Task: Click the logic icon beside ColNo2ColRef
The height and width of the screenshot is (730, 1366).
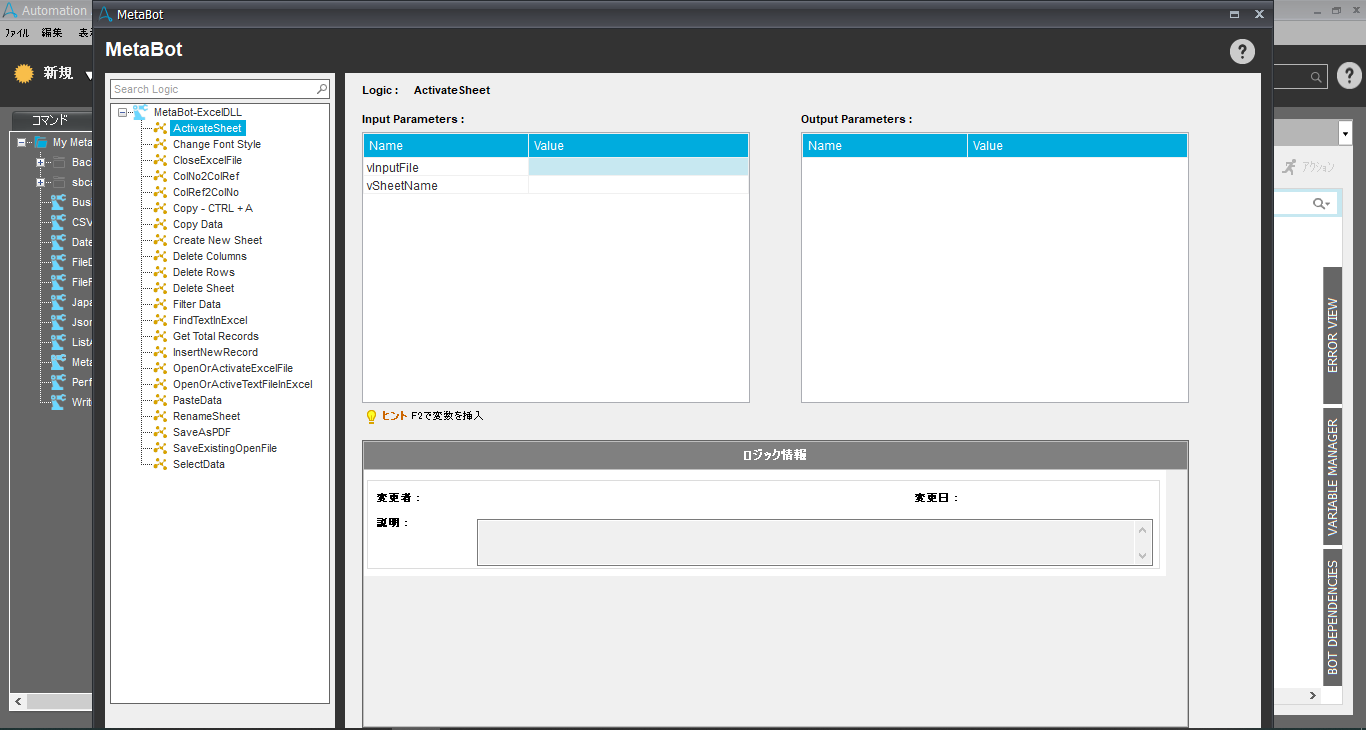Action: (159, 176)
